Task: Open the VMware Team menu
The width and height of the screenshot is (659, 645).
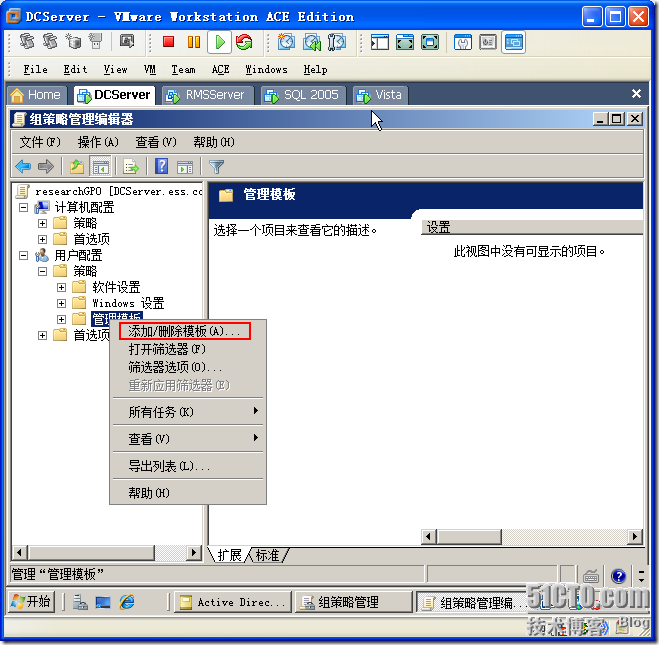Action: [x=183, y=69]
